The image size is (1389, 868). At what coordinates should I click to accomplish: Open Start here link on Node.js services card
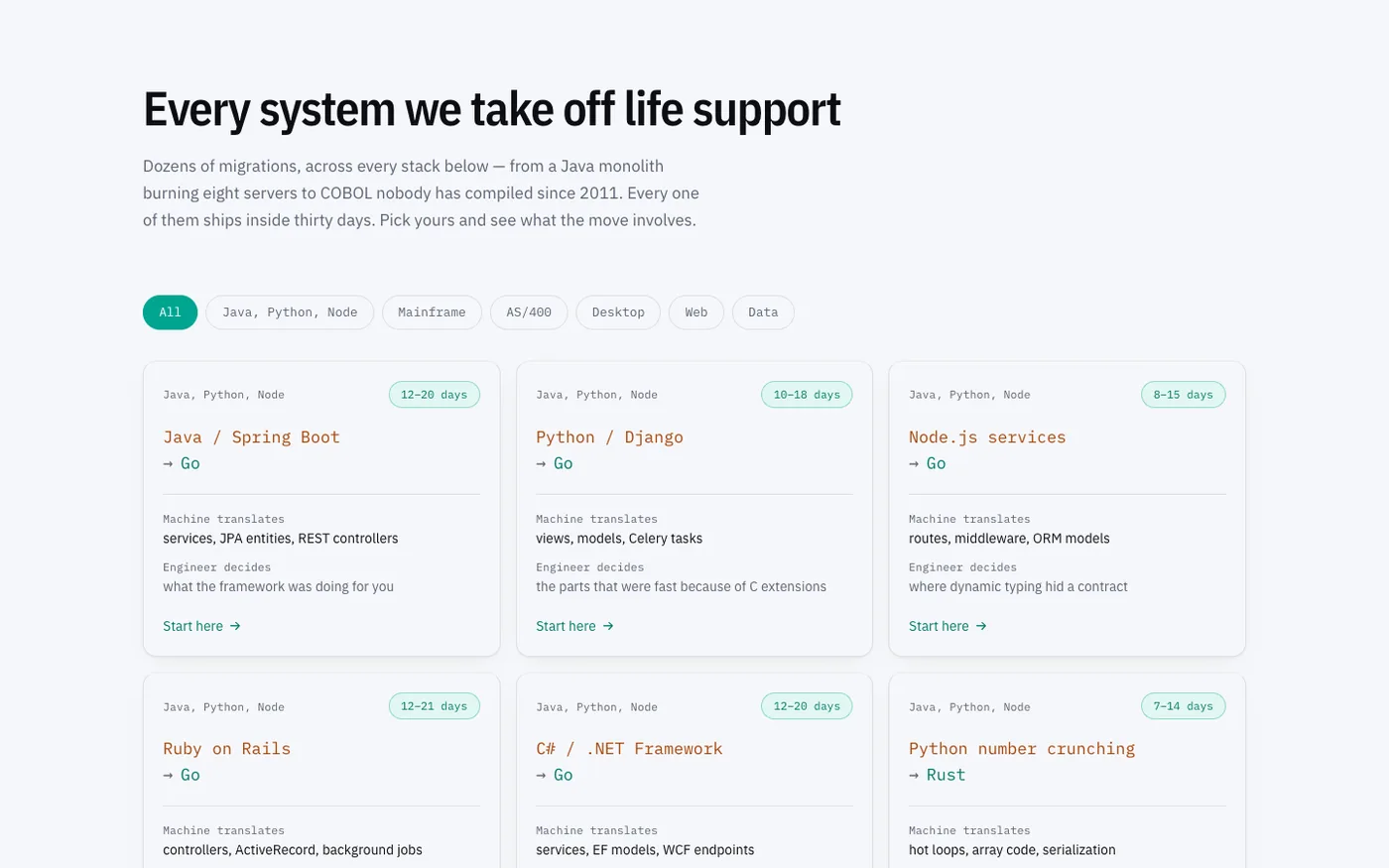(948, 626)
